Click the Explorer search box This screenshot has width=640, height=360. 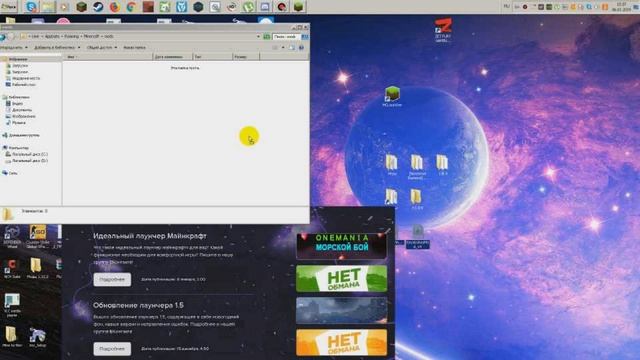pyautogui.click(x=287, y=36)
